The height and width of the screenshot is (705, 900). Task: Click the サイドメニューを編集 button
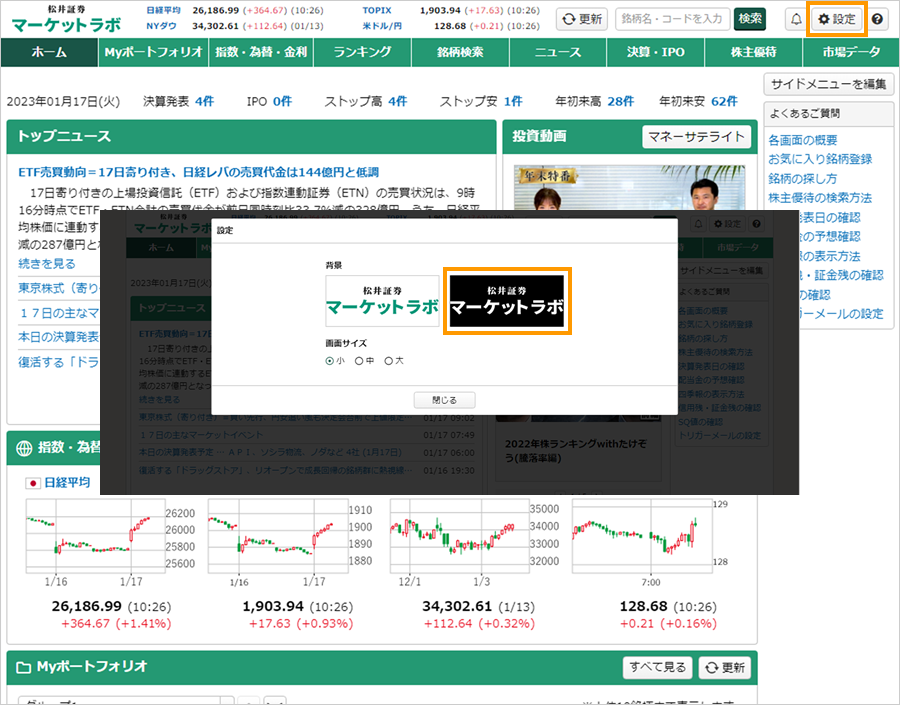click(828, 84)
